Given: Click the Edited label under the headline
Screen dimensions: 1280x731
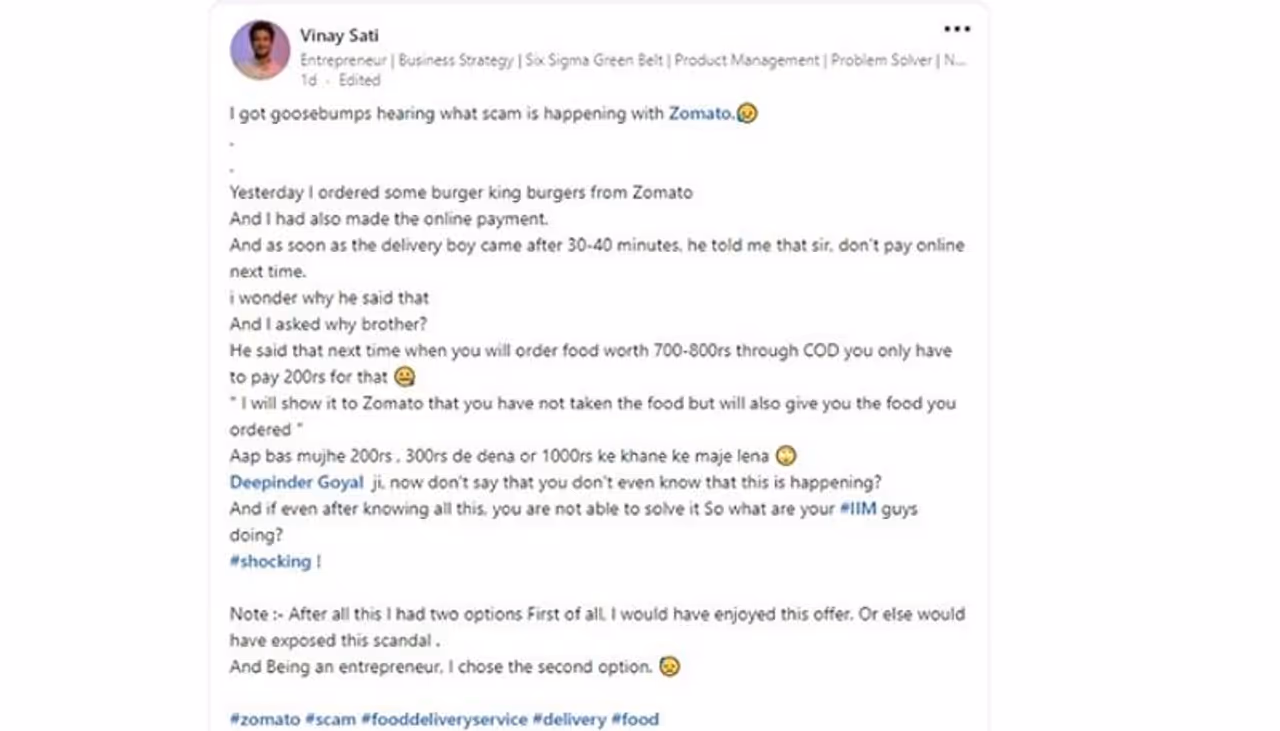Looking at the screenshot, I should 359,80.
